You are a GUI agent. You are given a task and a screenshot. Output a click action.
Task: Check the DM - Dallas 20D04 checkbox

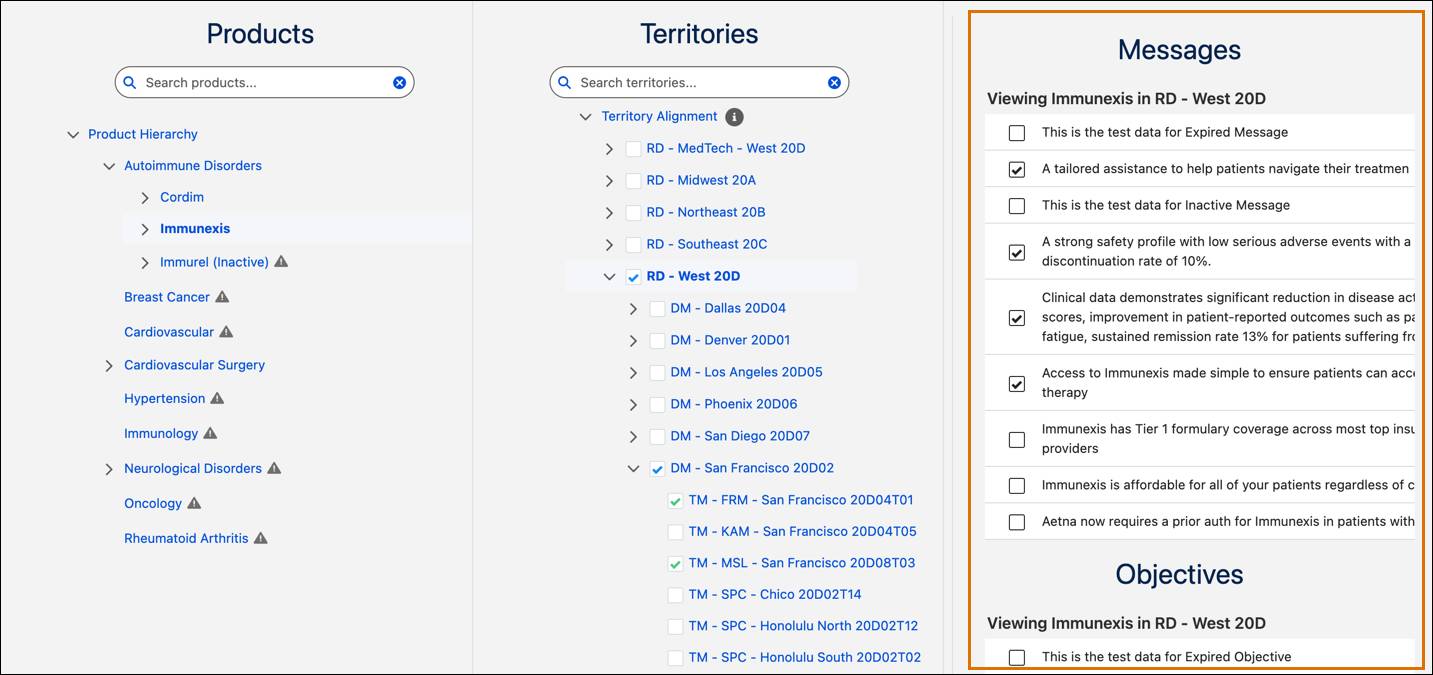pyautogui.click(x=657, y=309)
